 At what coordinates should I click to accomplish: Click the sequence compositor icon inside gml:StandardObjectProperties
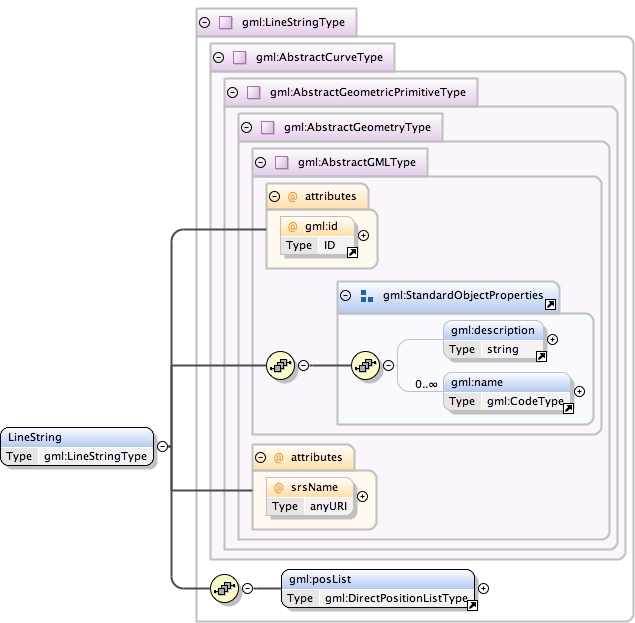tap(365, 365)
